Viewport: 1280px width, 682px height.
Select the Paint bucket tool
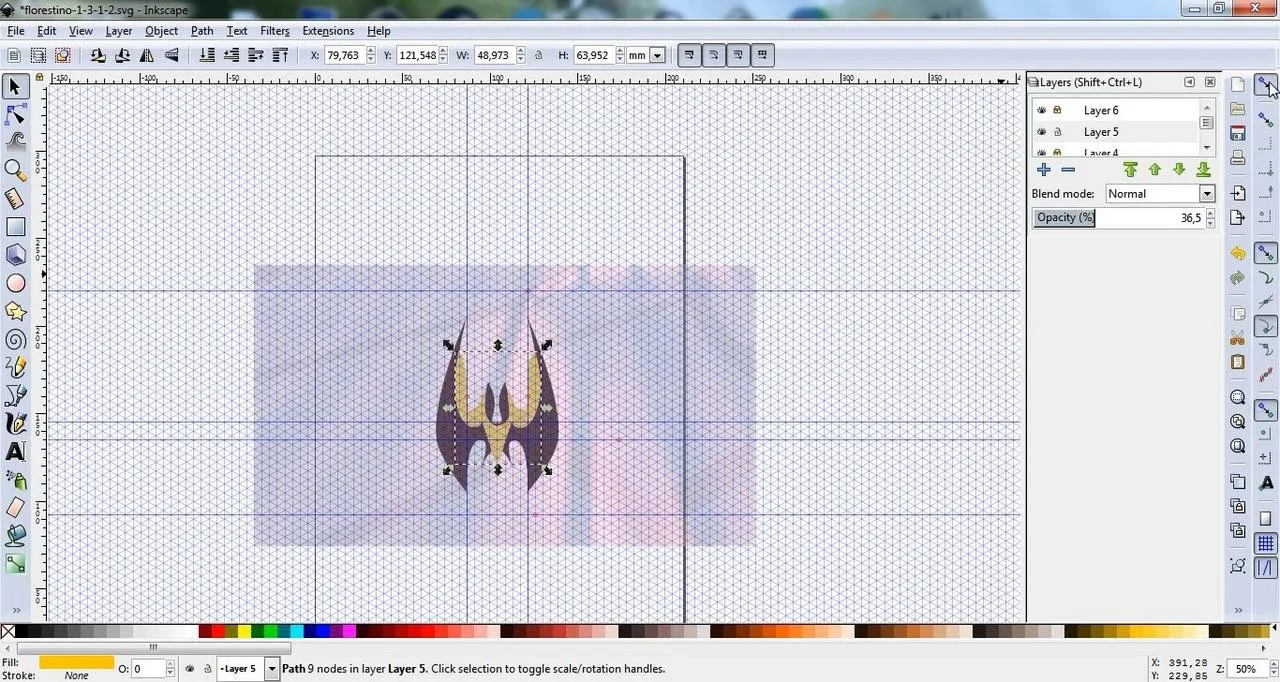pos(15,536)
